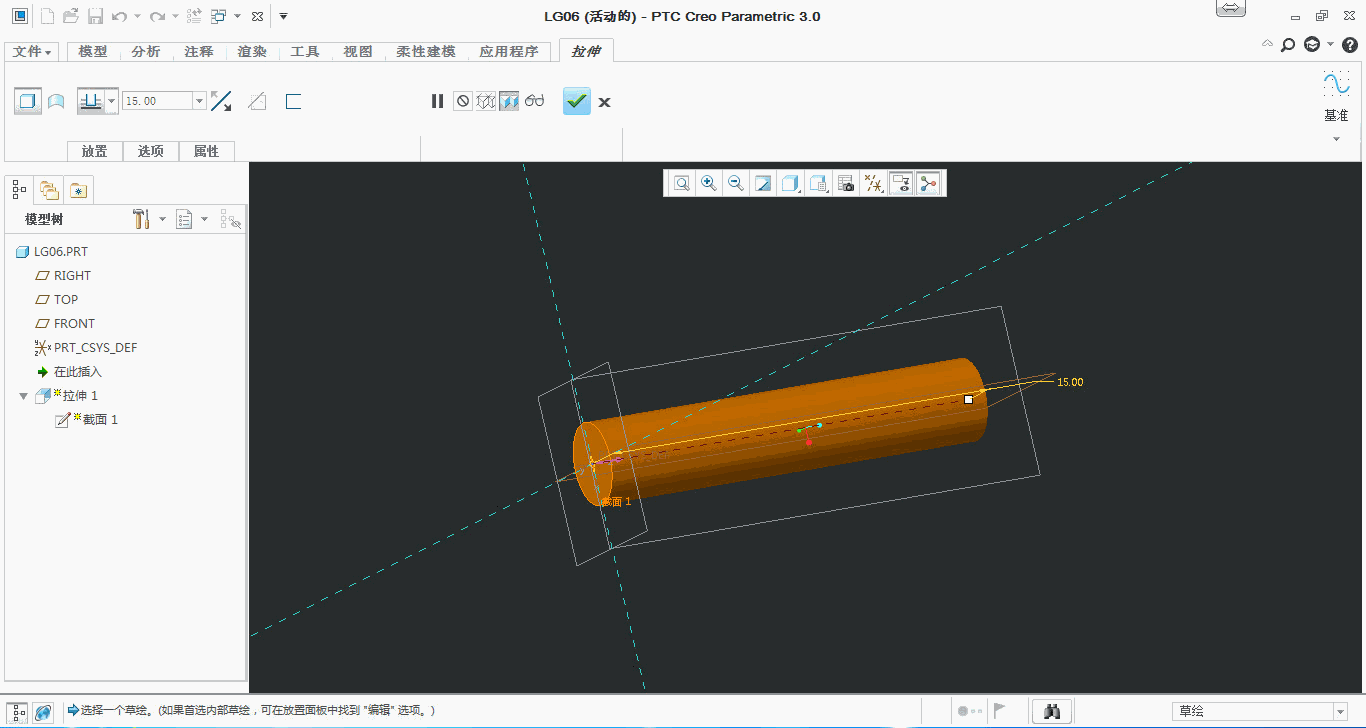The height and width of the screenshot is (728, 1366).
Task: Switch to the folder browser tab icon
Action: tap(48, 189)
